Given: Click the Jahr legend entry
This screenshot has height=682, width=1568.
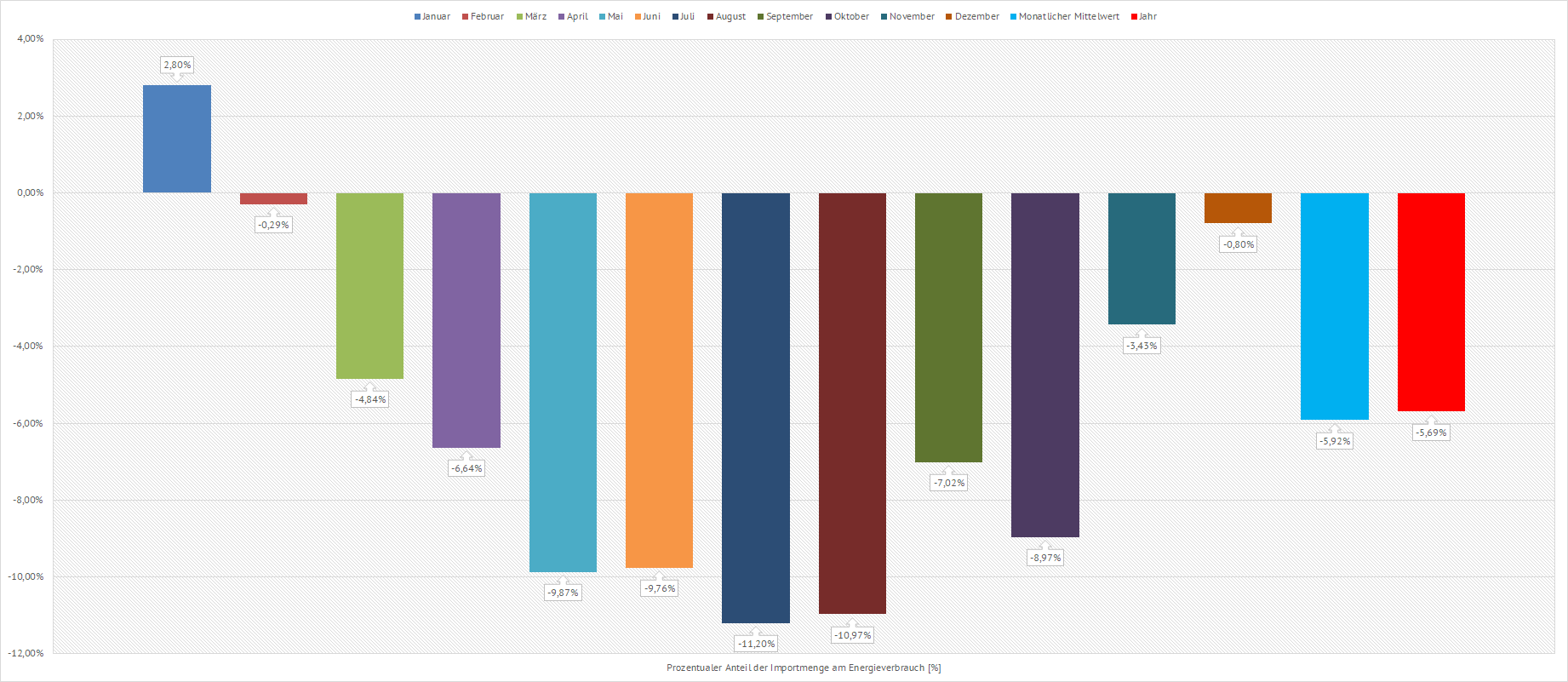Looking at the screenshot, I should point(1144,17).
